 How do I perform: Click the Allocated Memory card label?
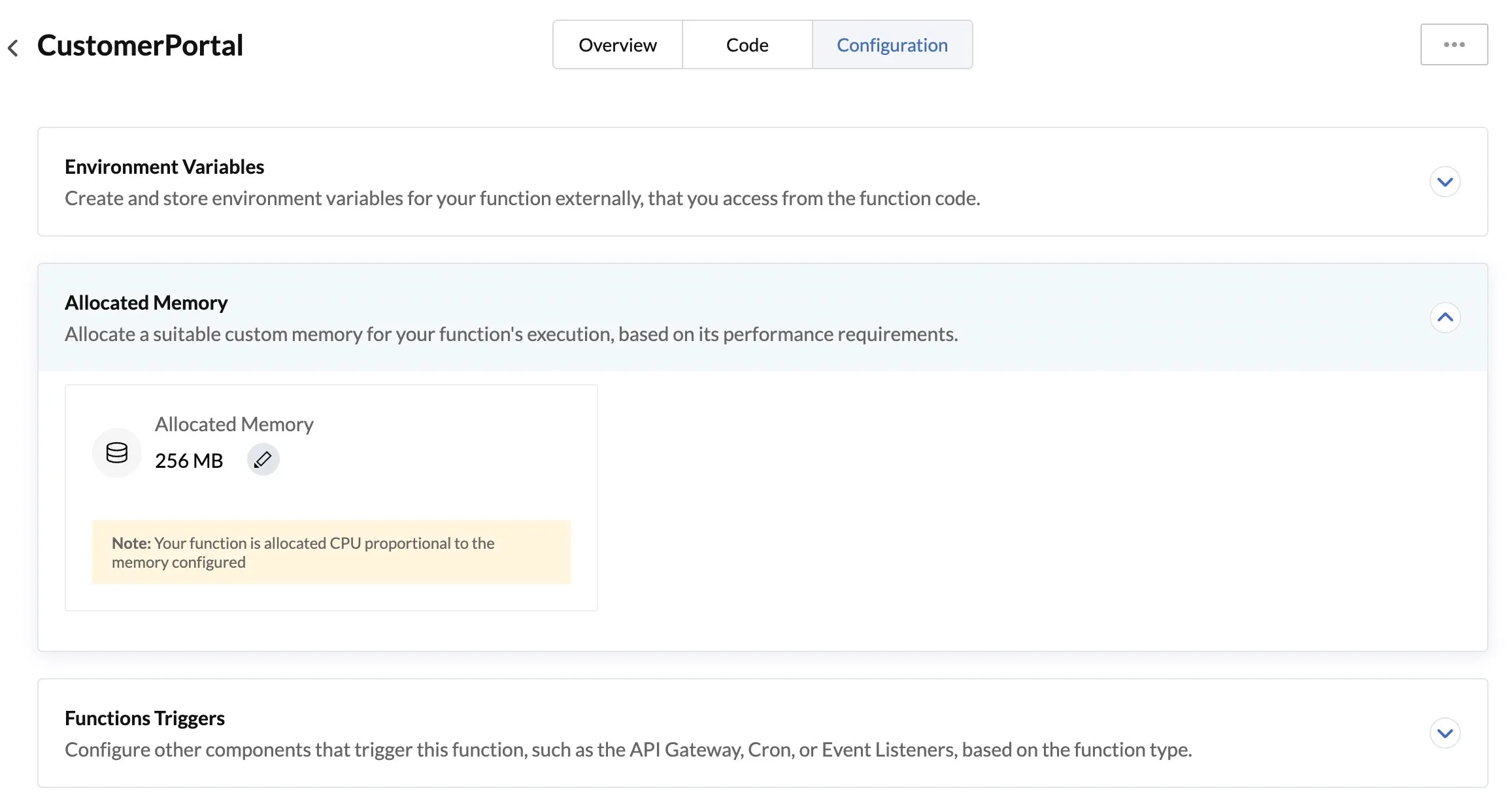[x=234, y=425]
